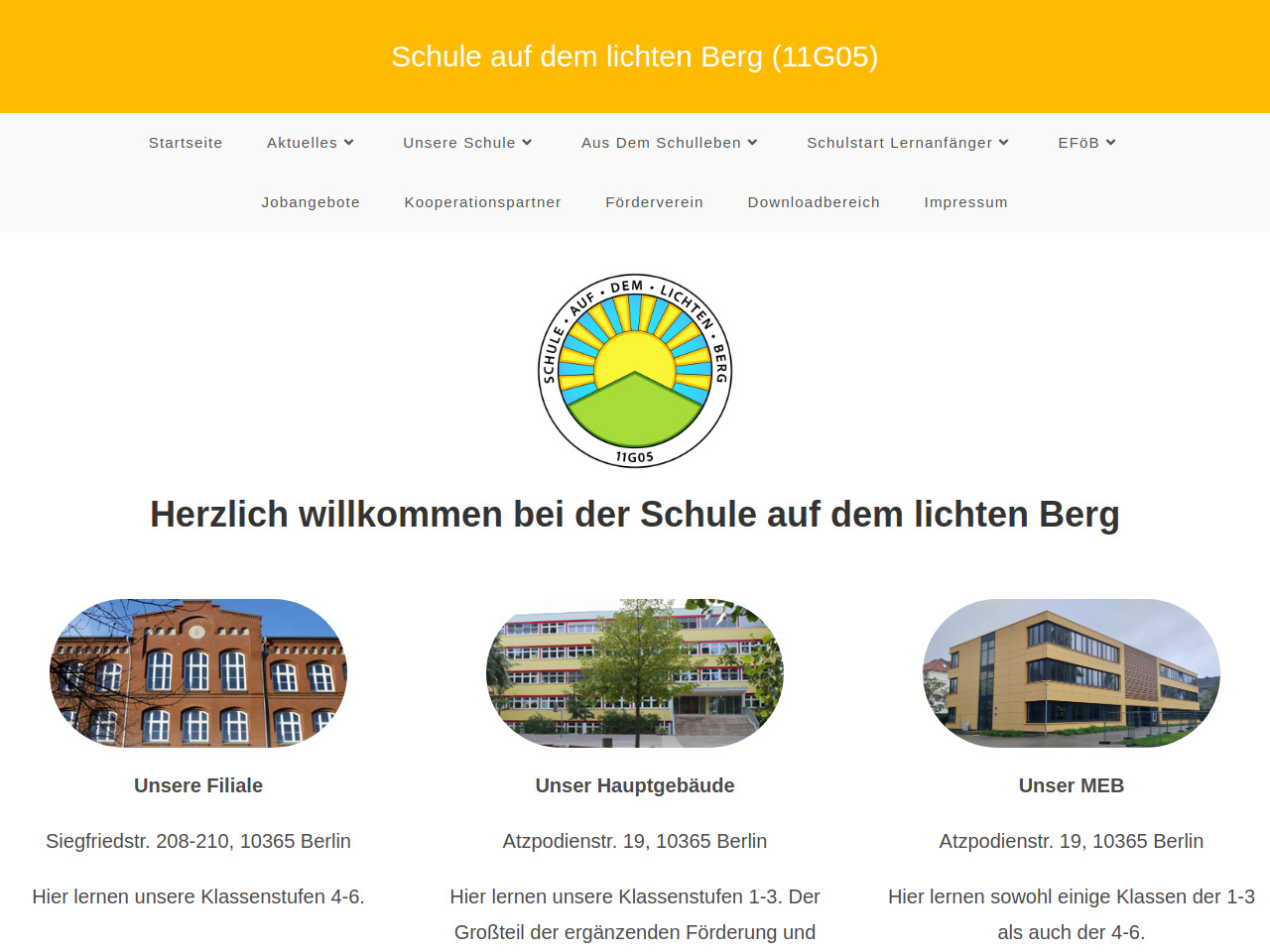1270x952 pixels.
Task: Click the Hauptgebäude building photo
Action: [635, 672]
